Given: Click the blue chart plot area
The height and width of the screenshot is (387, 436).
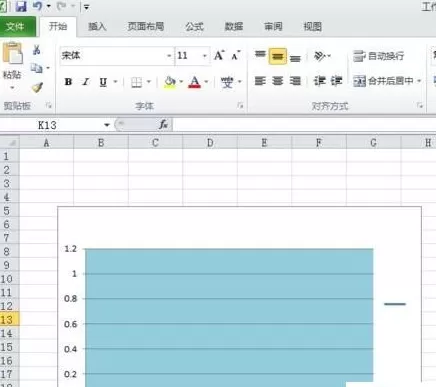Looking at the screenshot, I should coord(229,317).
